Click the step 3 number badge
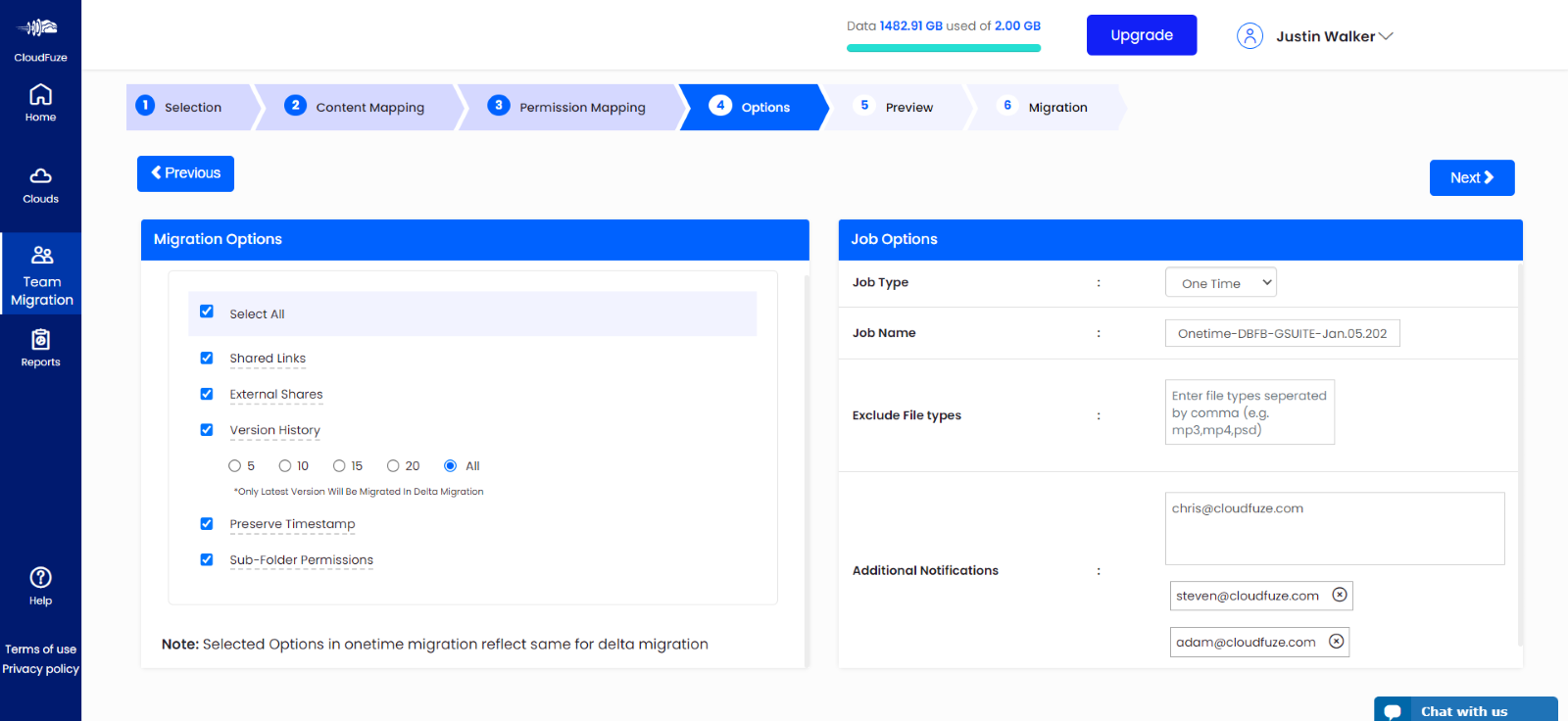Viewport: 1568px width, 721px height. (499, 105)
